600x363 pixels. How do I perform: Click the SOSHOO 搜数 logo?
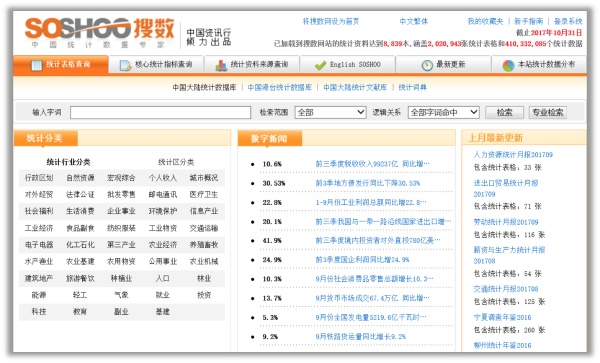point(99,33)
